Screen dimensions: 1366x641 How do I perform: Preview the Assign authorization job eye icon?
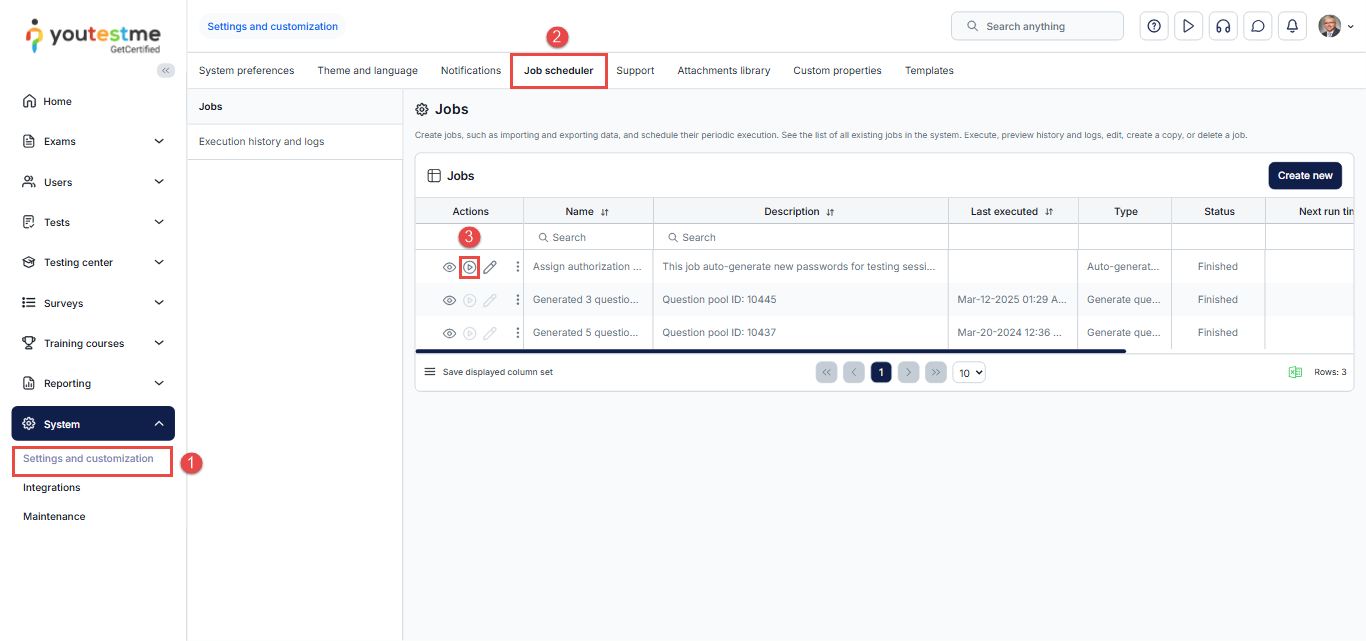point(449,267)
